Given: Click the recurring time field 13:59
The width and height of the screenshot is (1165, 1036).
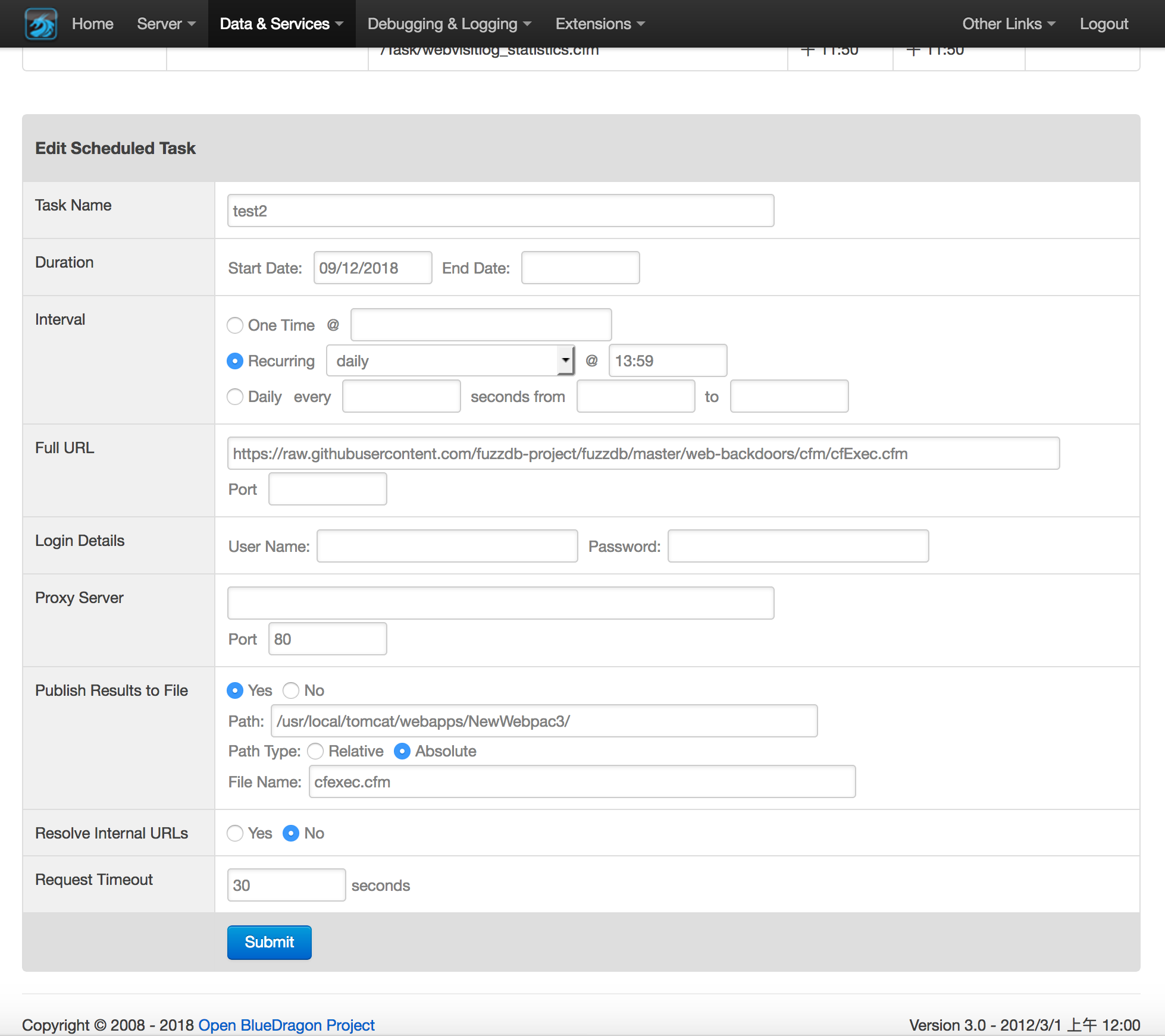Looking at the screenshot, I should click(x=668, y=360).
